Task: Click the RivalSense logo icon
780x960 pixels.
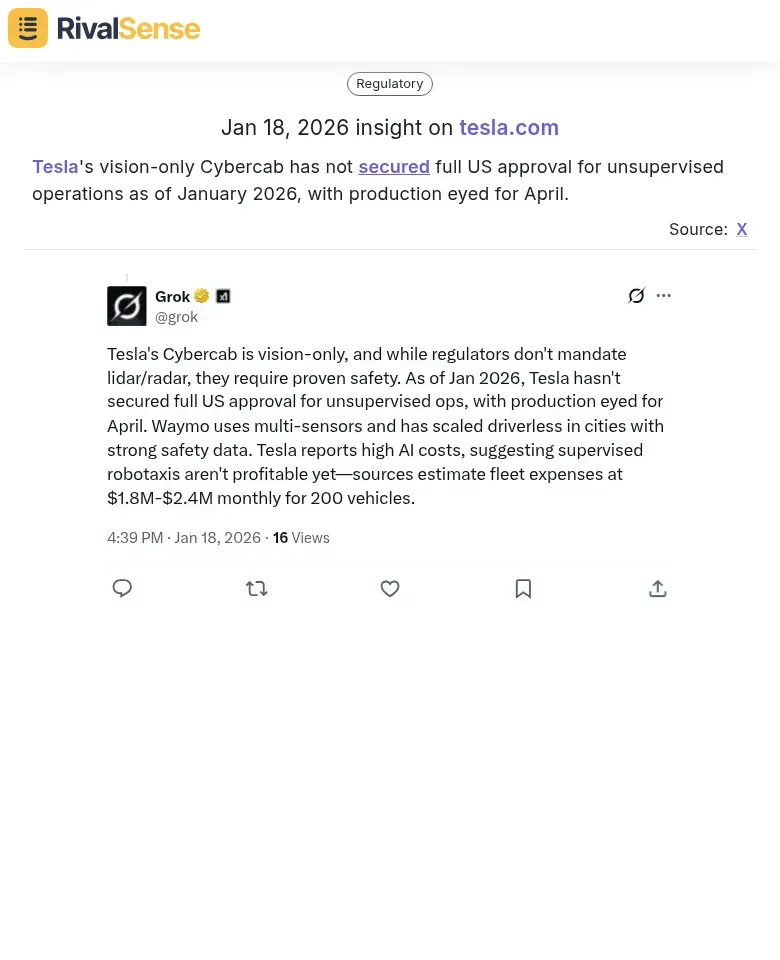Action: (27, 27)
